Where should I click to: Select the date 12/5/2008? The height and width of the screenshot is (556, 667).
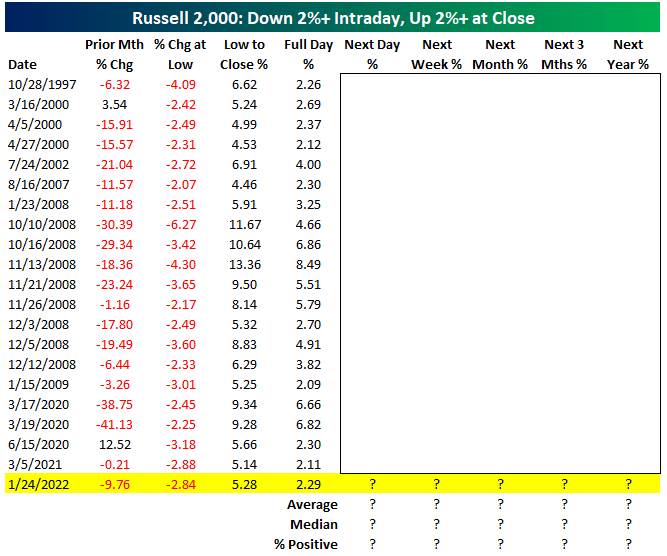(x=38, y=345)
